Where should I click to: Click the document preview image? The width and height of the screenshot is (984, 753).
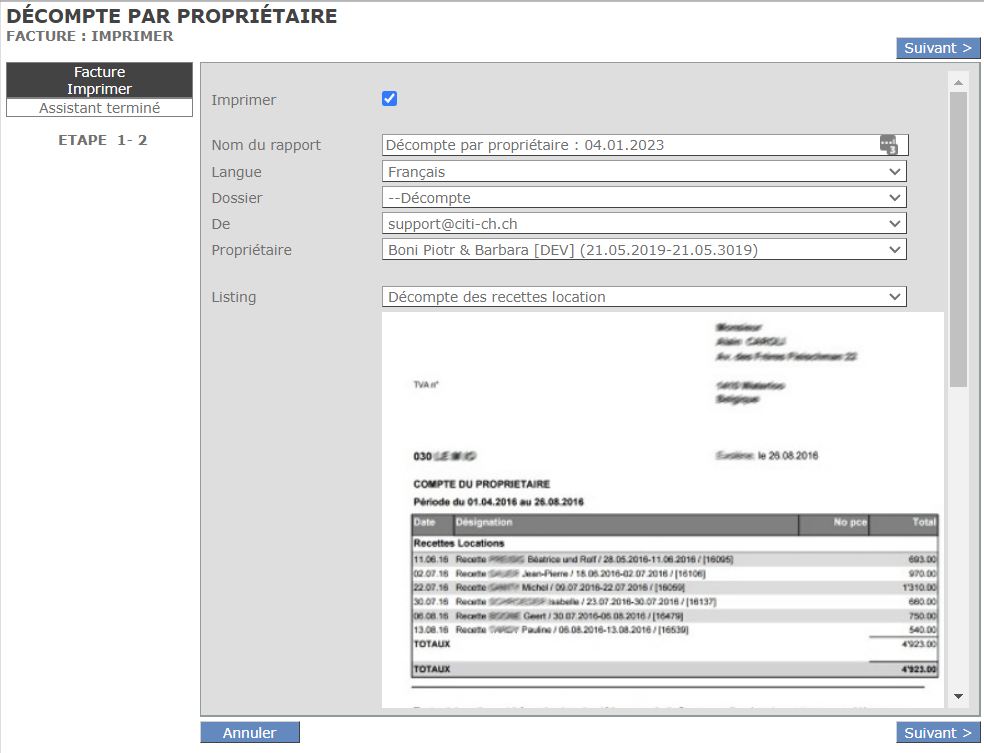click(662, 510)
